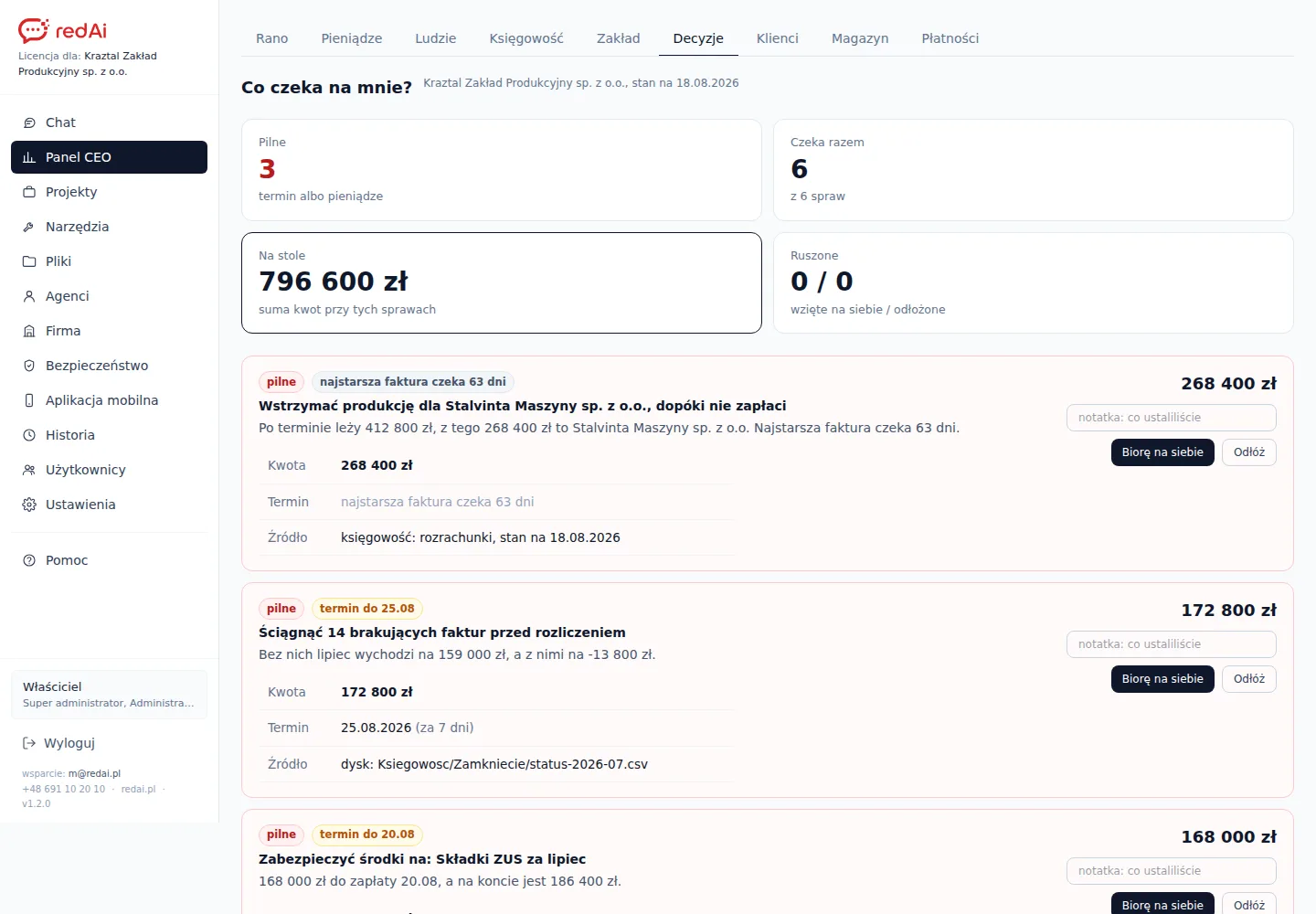This screenshot has width=1316, height=914.
Task: Click the Bezpieczeństwo shield icon
Action: click(29, 366)
